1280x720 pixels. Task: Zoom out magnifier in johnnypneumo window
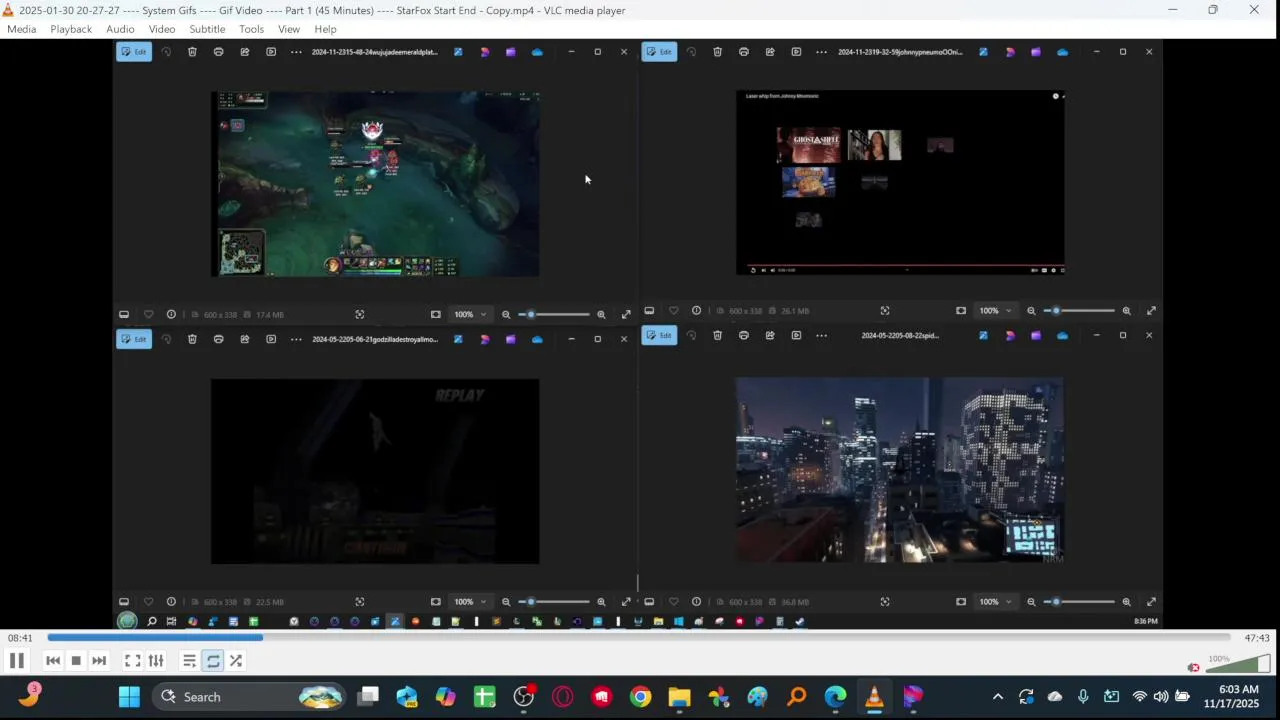click(1031, 310)
